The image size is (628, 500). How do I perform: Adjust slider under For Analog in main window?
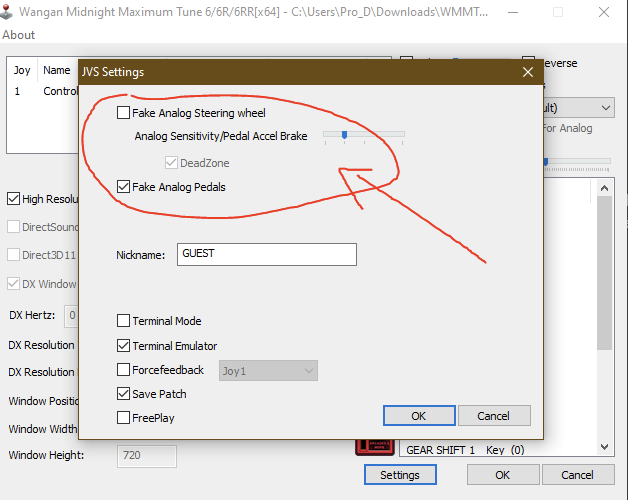(545, 162)
